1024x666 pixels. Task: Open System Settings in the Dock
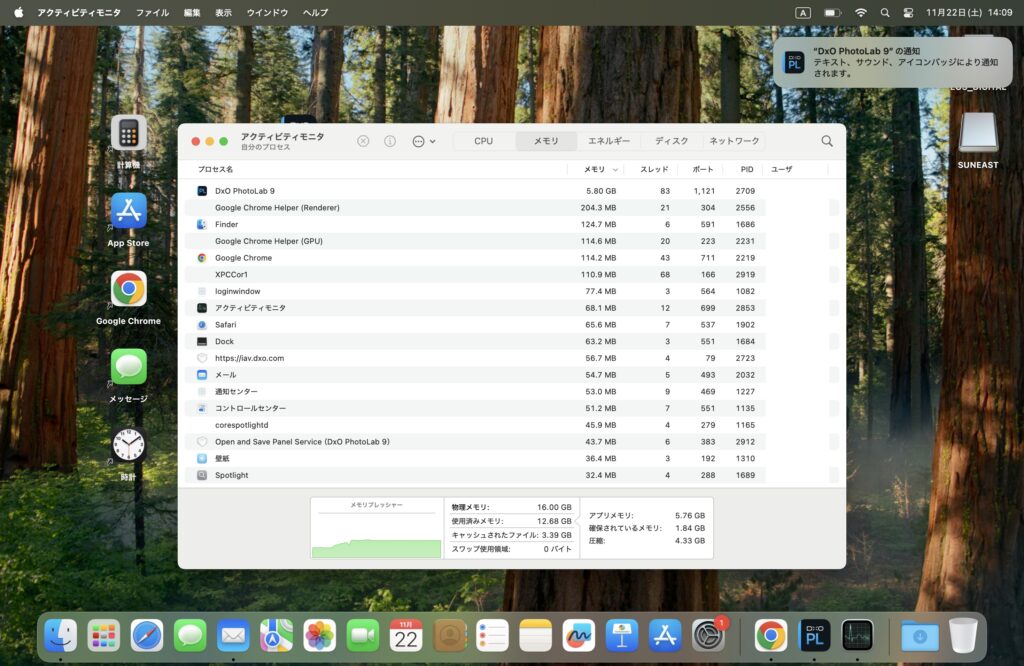708,635
